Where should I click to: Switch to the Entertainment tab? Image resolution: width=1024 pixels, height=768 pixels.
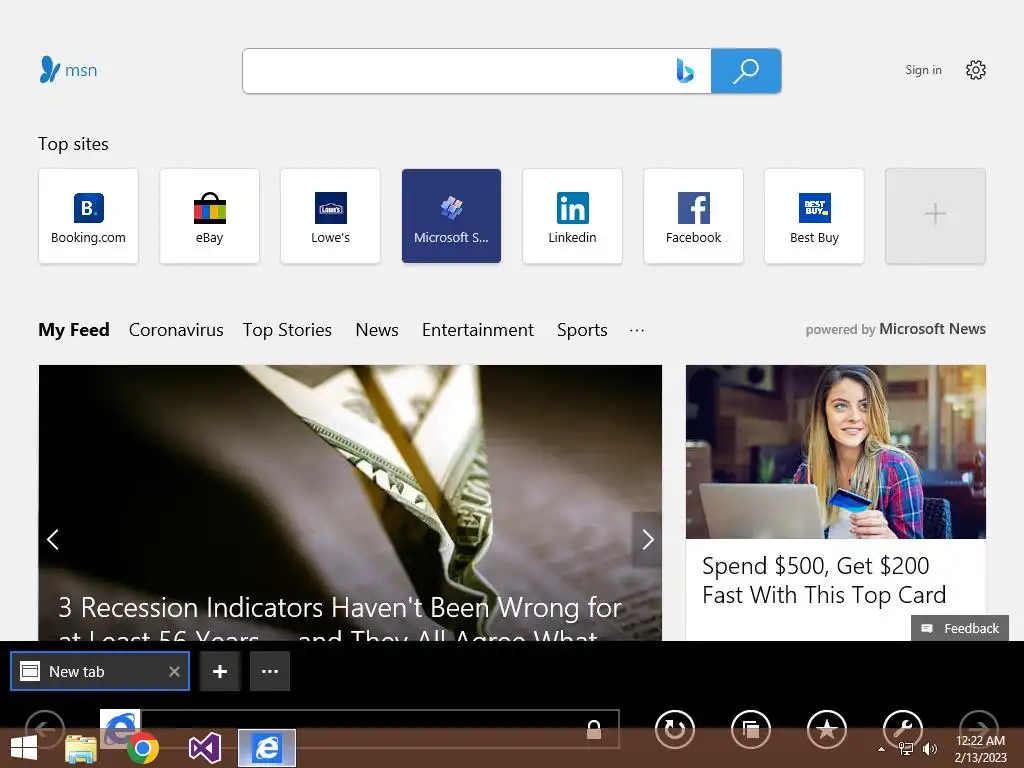(x=477, y=330)
